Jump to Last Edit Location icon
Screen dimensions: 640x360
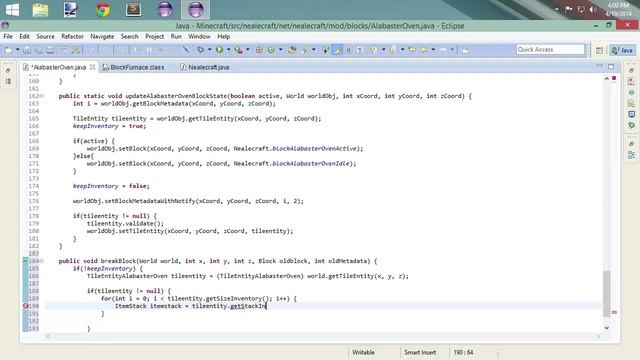412,50
